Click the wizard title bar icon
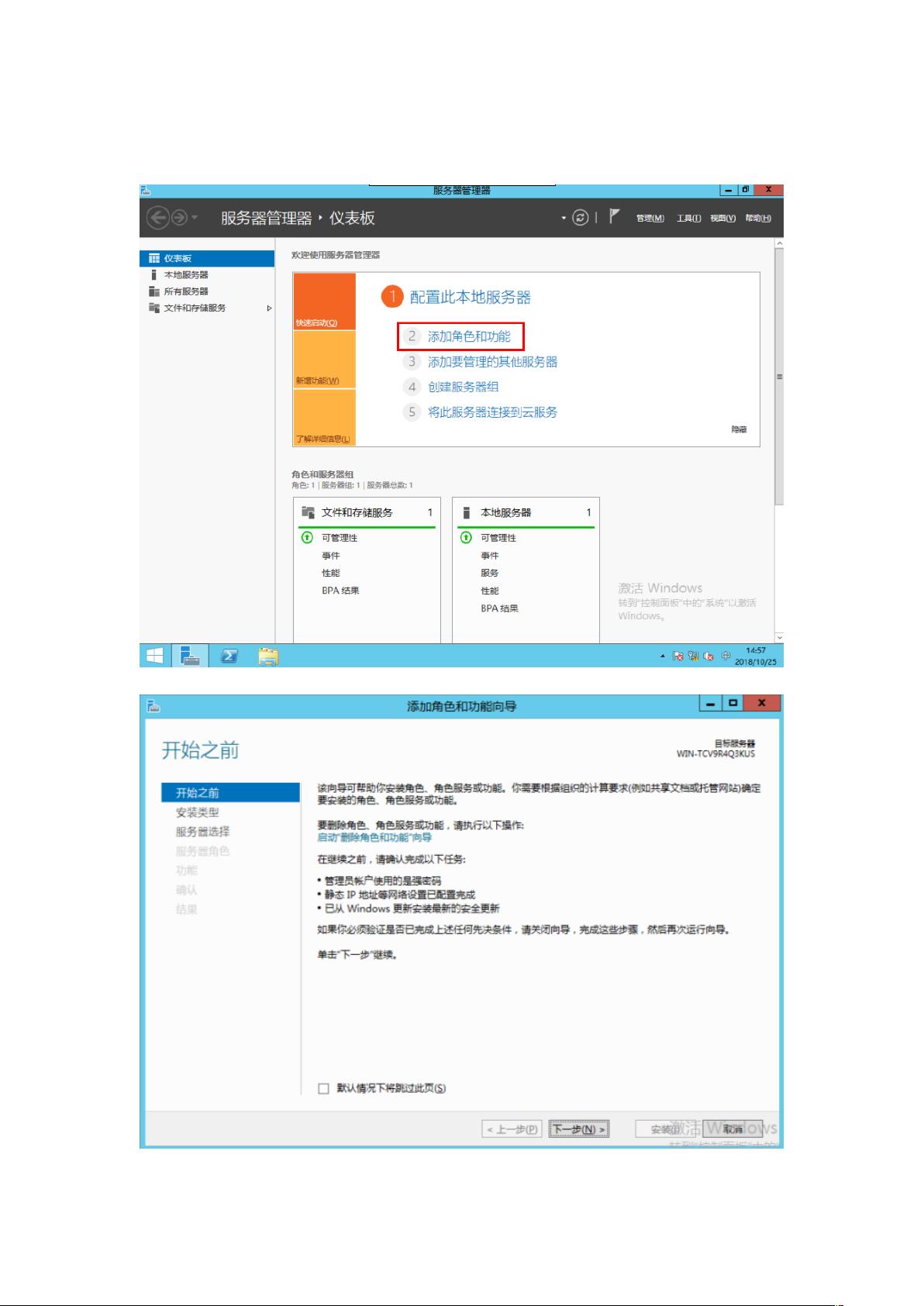 point(153,705)
